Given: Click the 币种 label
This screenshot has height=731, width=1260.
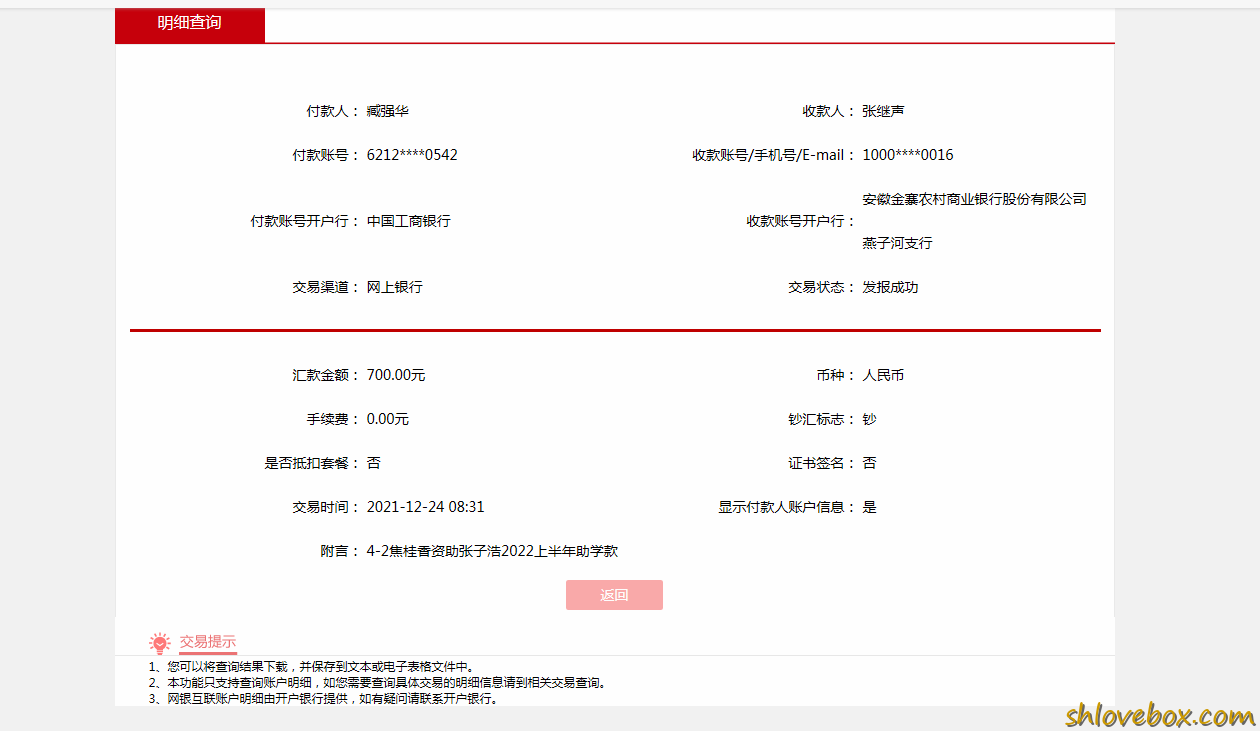Looking at the screenshot, I should (x=836, y=375).
